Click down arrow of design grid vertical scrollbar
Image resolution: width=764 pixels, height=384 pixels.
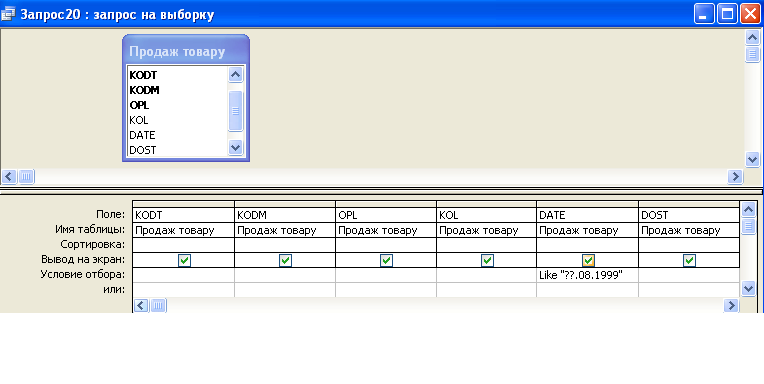click(x=748, y=288)
